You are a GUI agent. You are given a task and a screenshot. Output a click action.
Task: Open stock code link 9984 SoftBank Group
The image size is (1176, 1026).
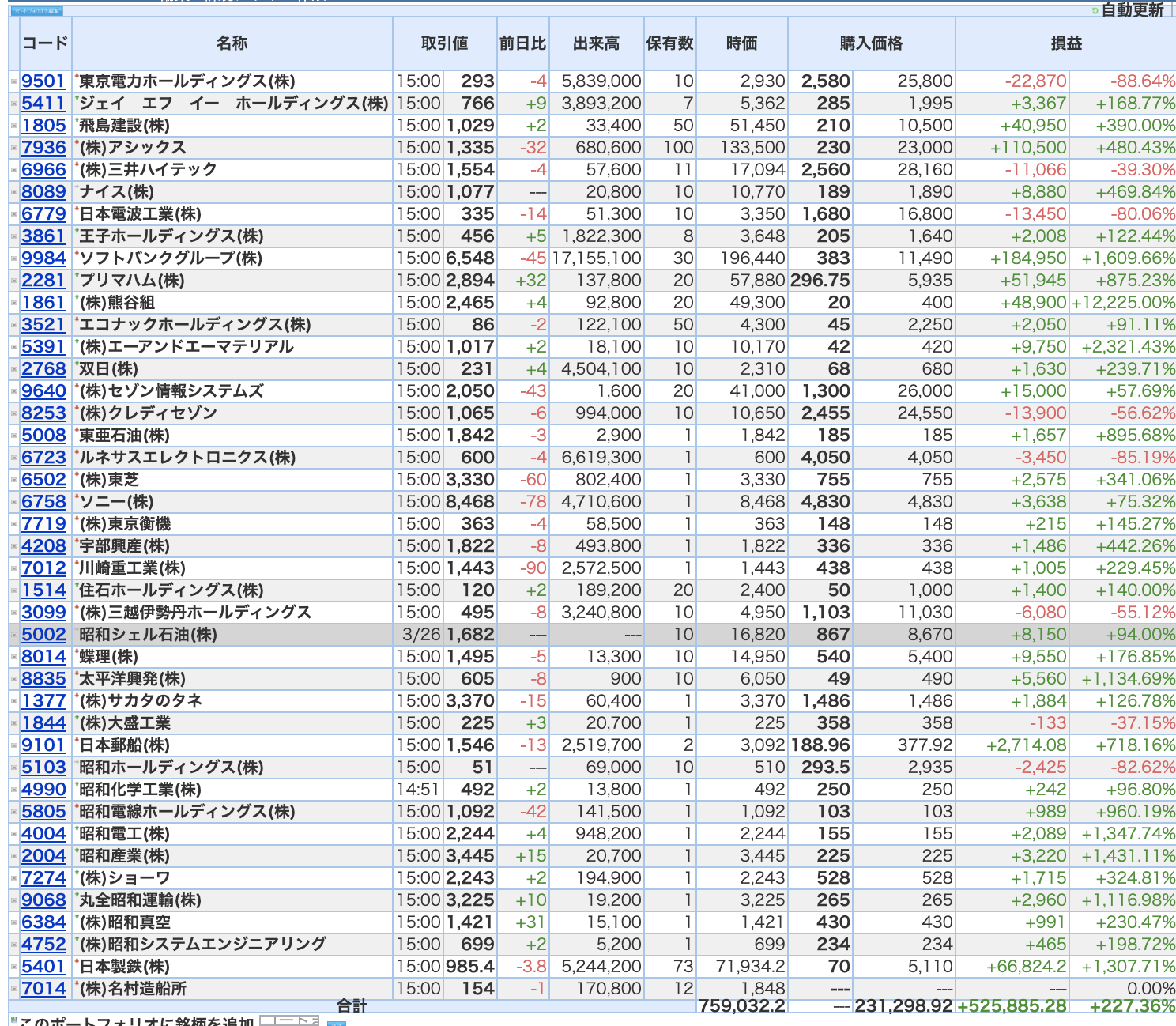[x=43, y=258]
